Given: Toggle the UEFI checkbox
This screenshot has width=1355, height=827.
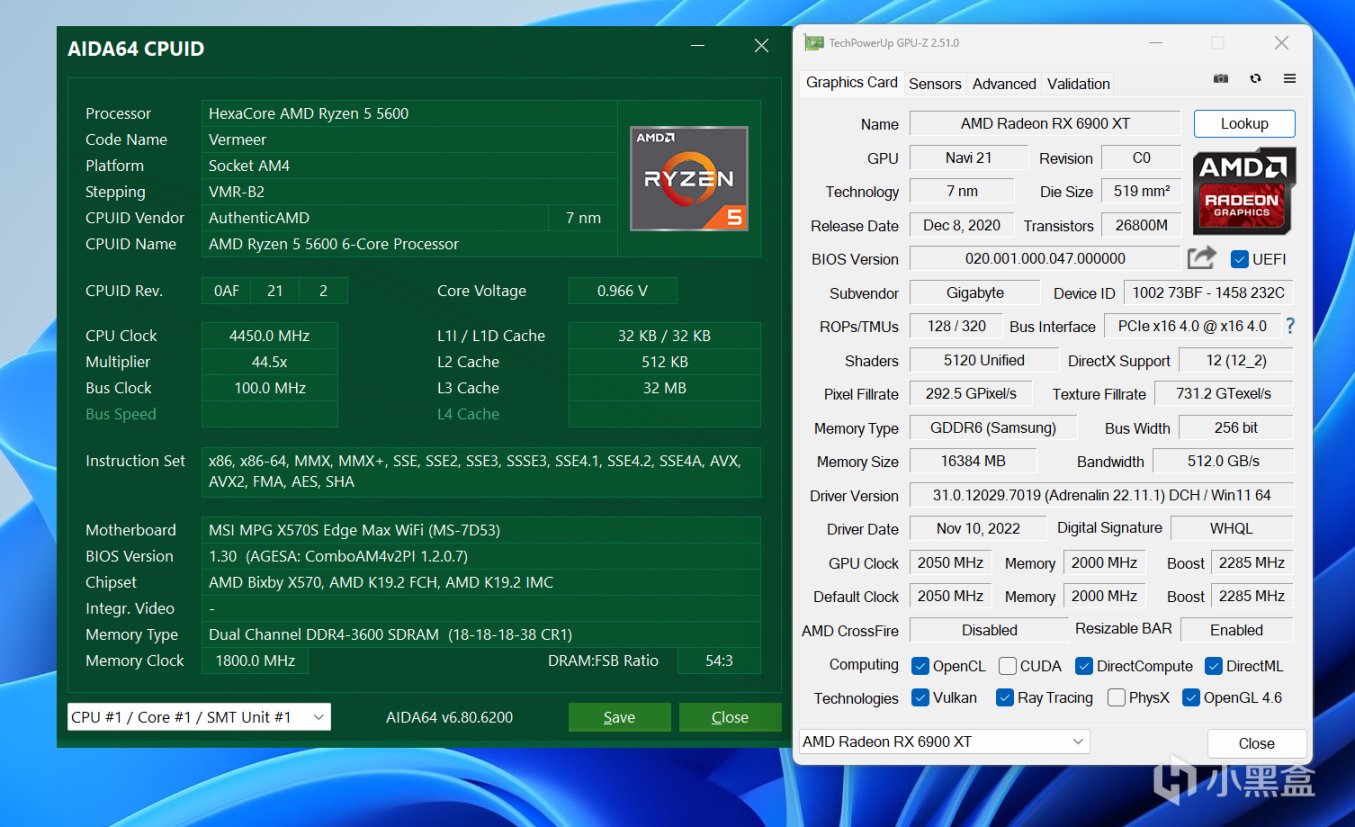Looking at the screenshot, I should pos(1240,260).
